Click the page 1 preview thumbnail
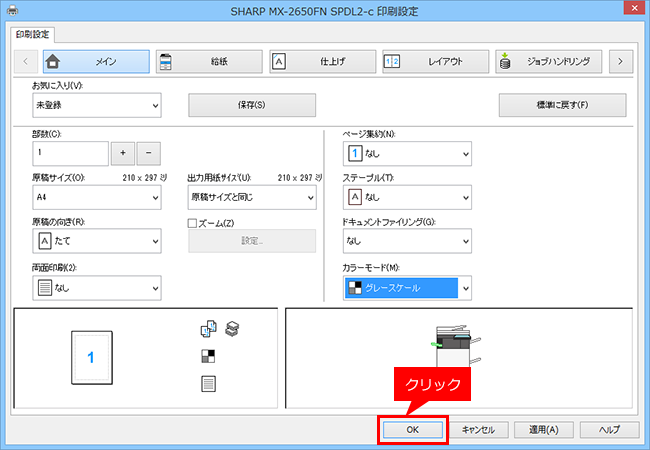 coord(92,357)
